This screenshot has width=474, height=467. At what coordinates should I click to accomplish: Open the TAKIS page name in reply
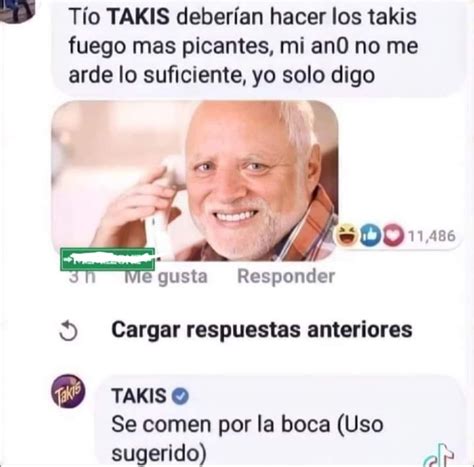(x=139, y=396)
